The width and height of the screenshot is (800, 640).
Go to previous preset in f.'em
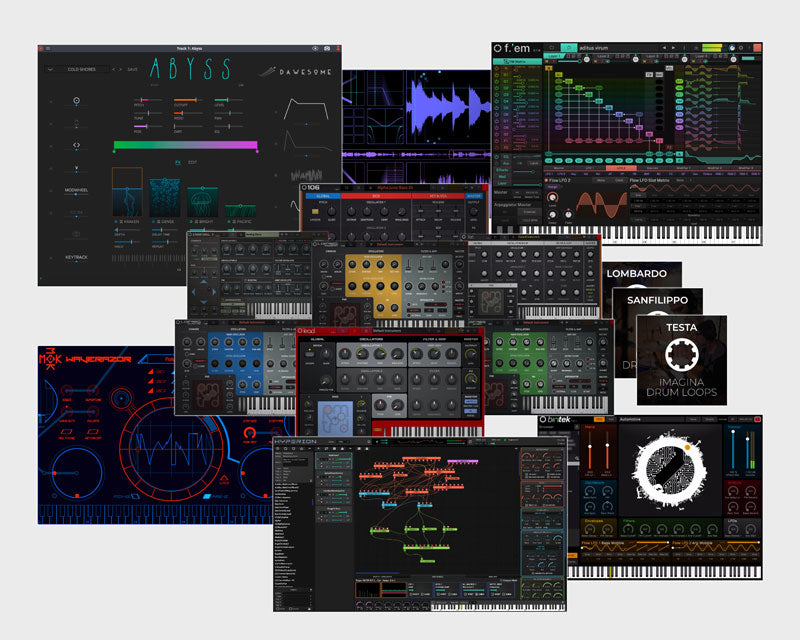[x=664, y=48]
